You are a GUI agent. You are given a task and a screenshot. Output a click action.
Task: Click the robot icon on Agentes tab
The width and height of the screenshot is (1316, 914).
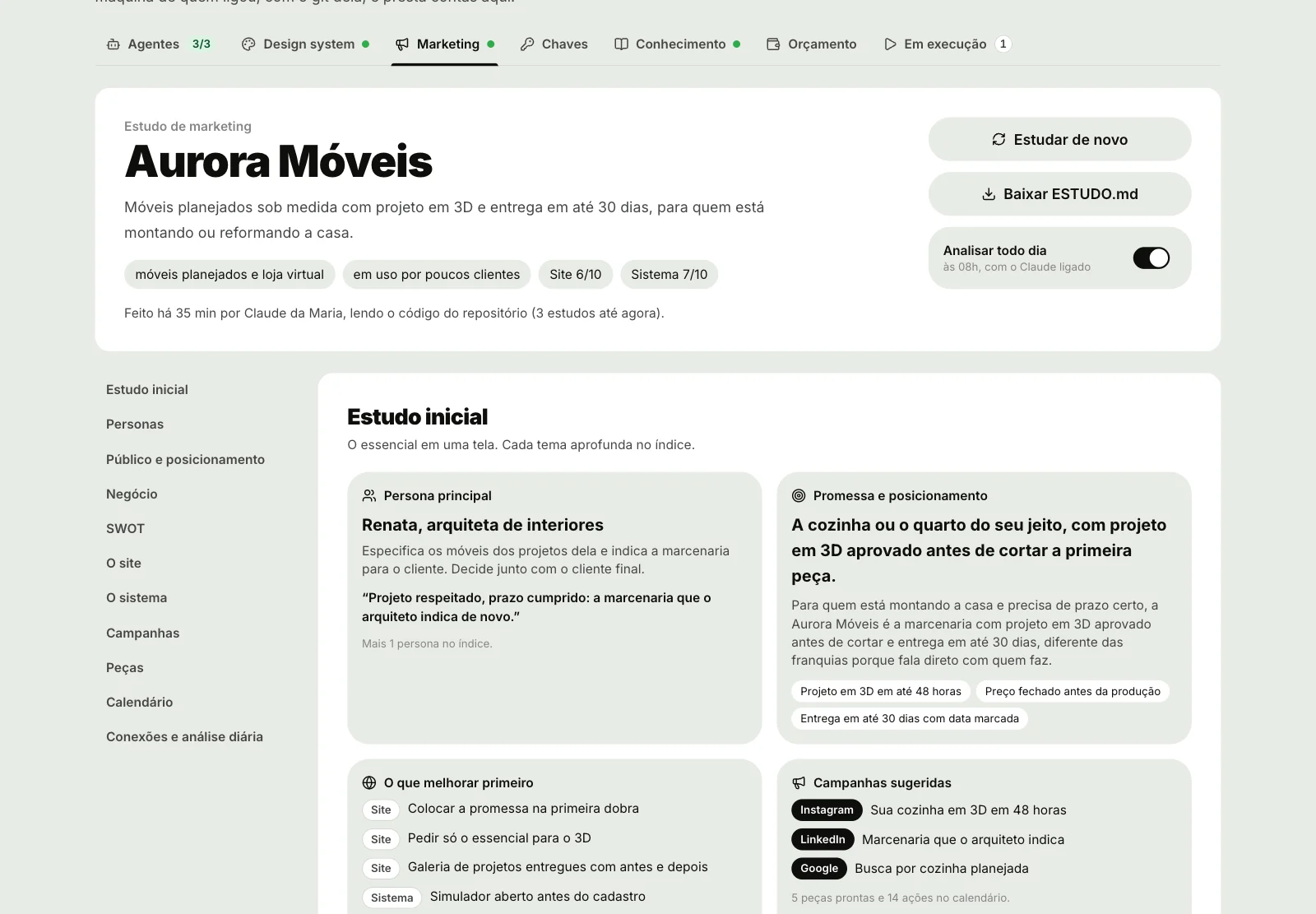(114, 44)
